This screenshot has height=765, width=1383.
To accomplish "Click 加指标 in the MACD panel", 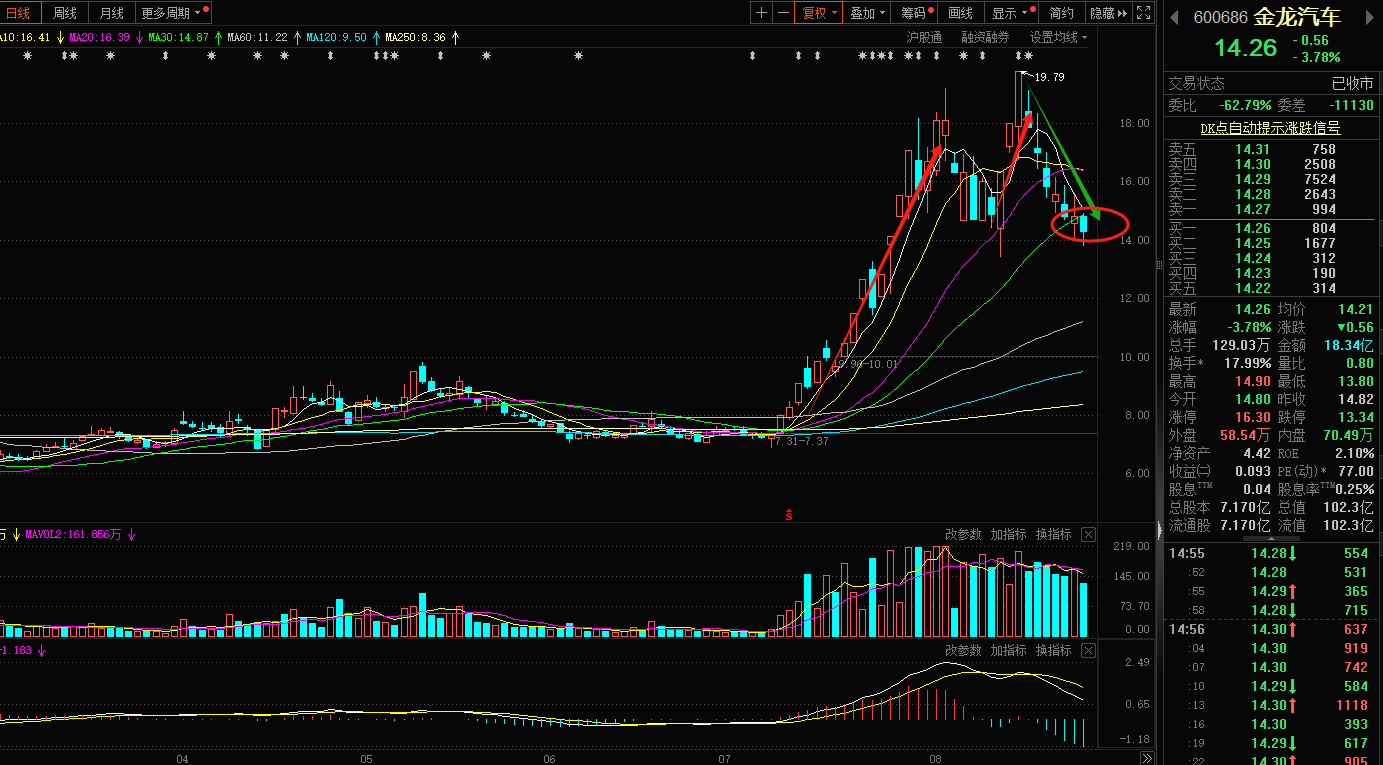I will pos(1008,650).
